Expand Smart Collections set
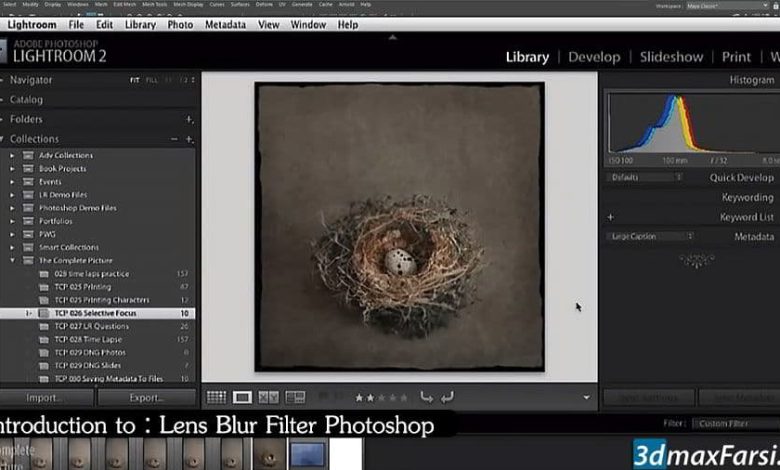Screen dimensions: 780x470 tap(12, 247)
